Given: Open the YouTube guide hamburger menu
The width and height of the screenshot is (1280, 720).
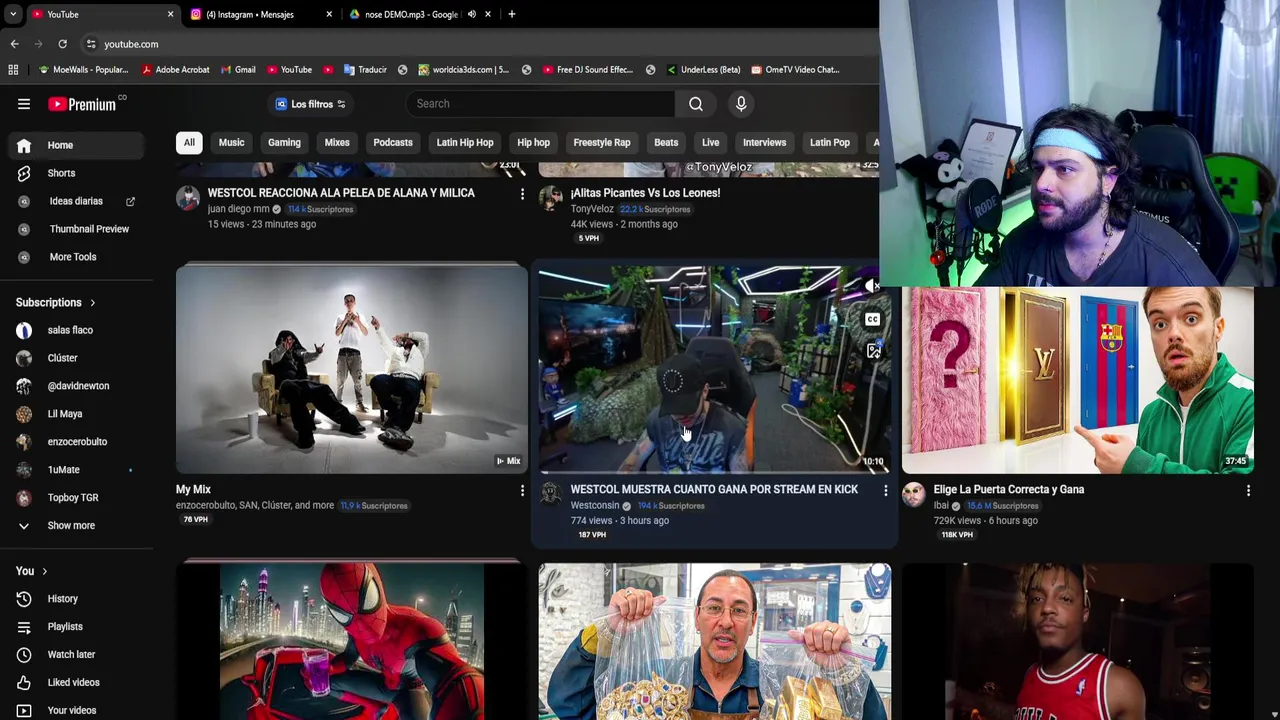Looking at the screenshot, I should click(24, 104).
